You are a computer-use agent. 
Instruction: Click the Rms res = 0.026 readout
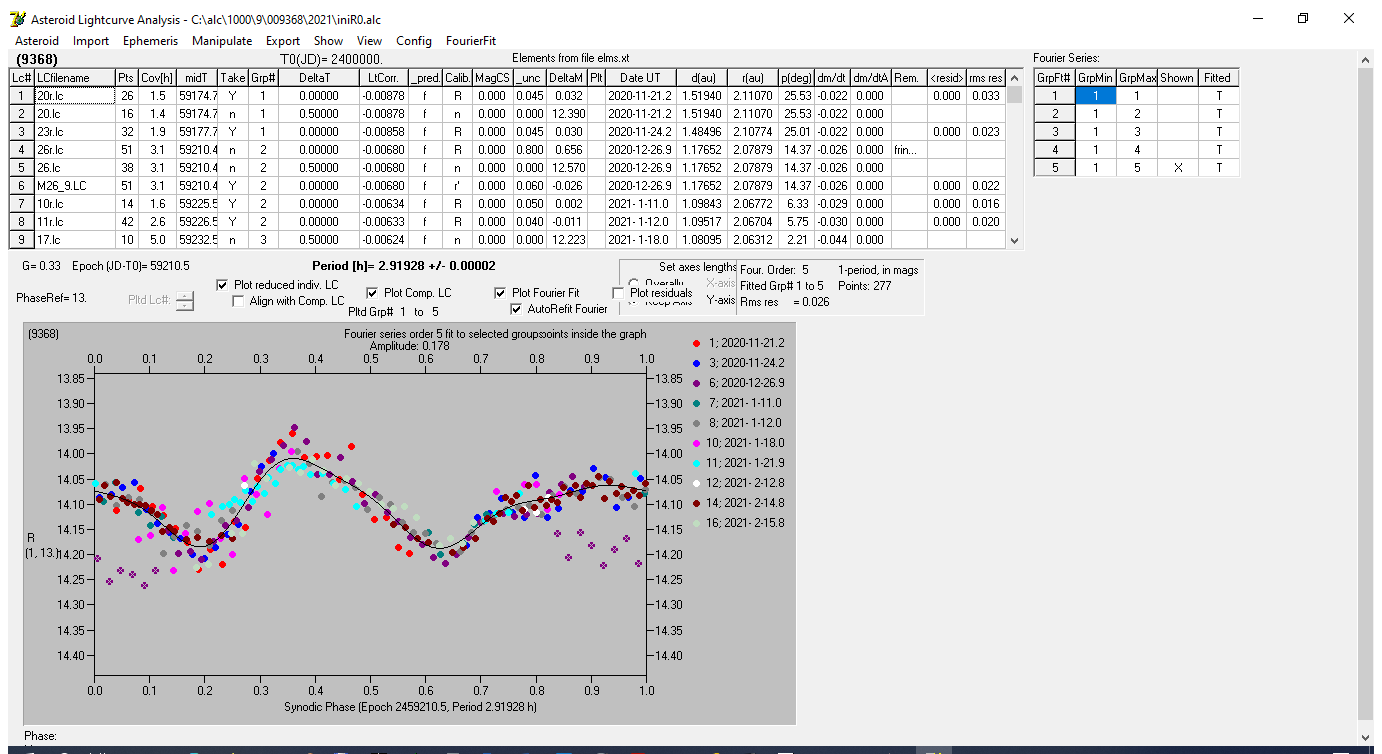tap(785, 302)
